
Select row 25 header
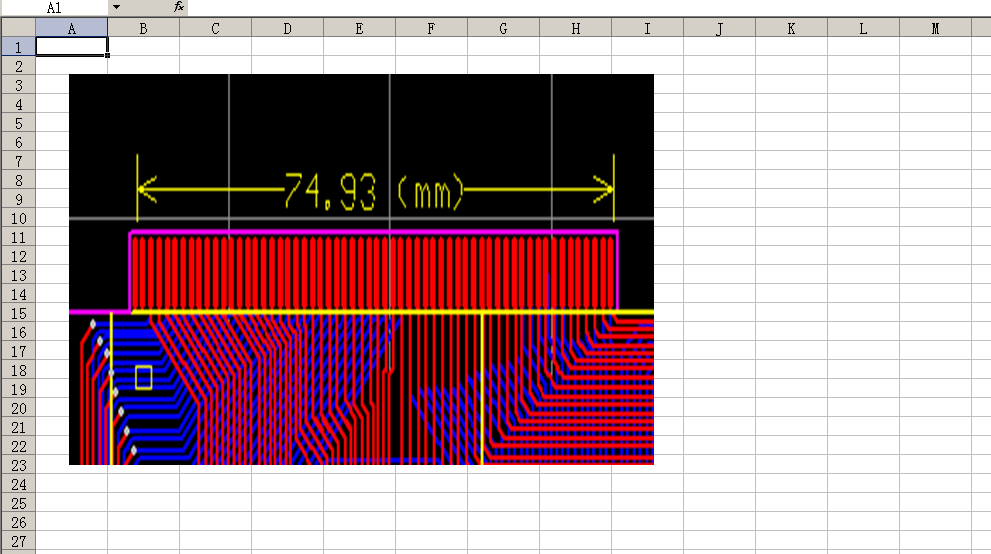(x=18, y=503)
